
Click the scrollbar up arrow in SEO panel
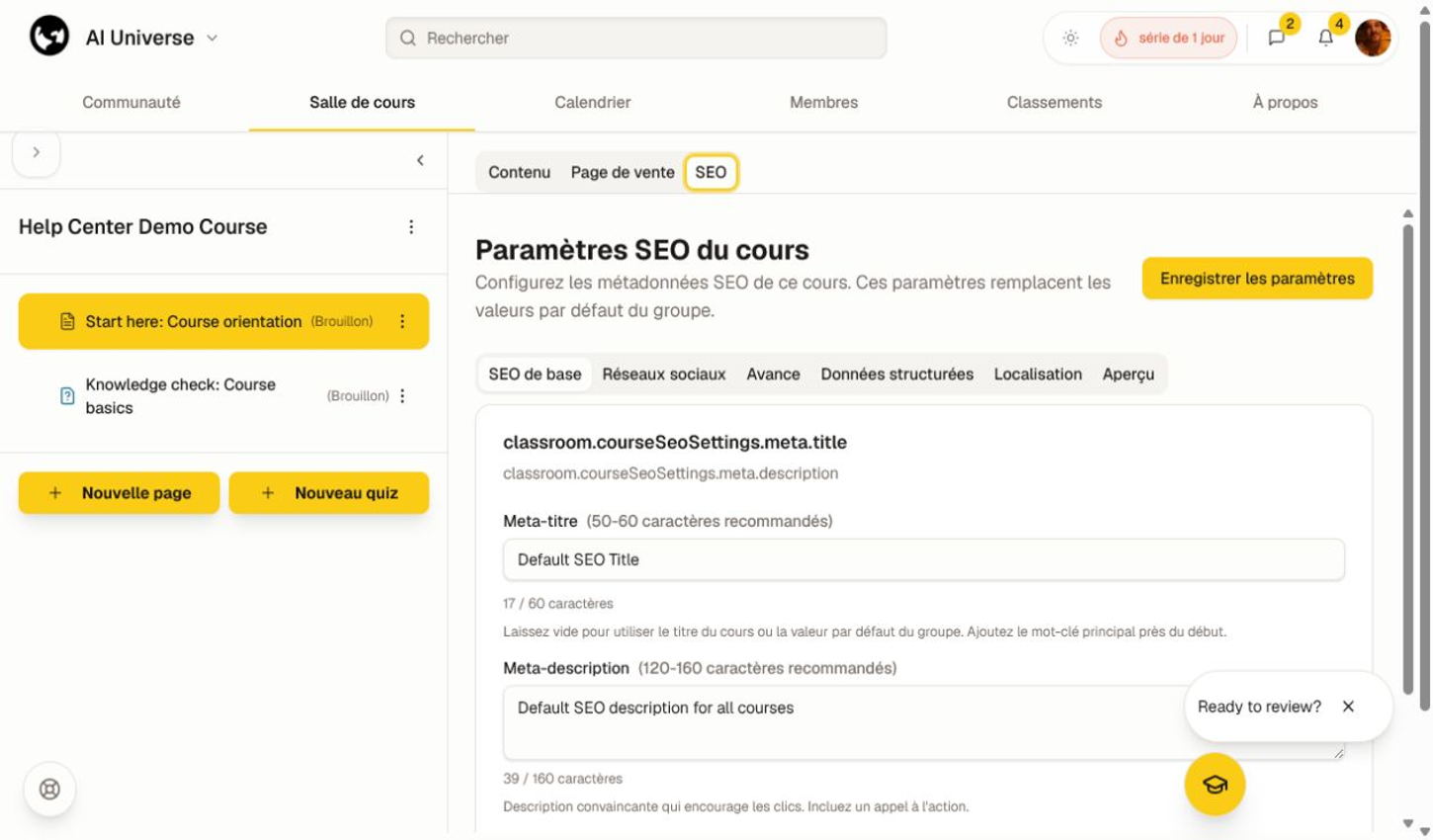click(1408, 213)
